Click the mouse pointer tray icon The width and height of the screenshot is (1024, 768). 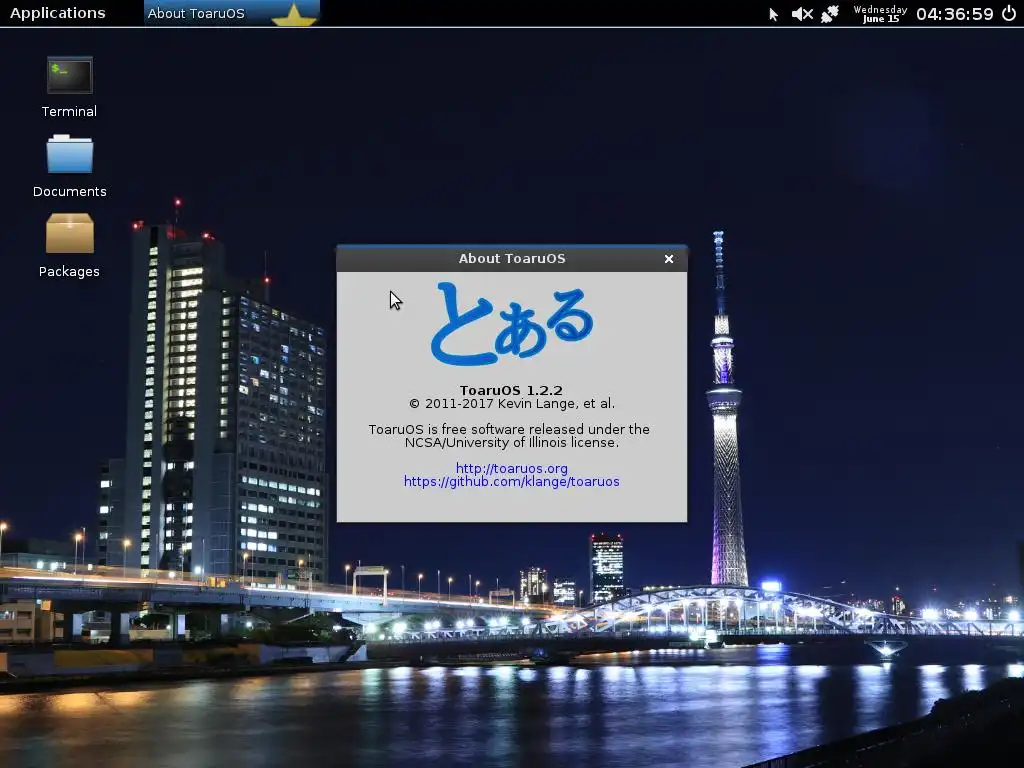click(x=773, y=14)
